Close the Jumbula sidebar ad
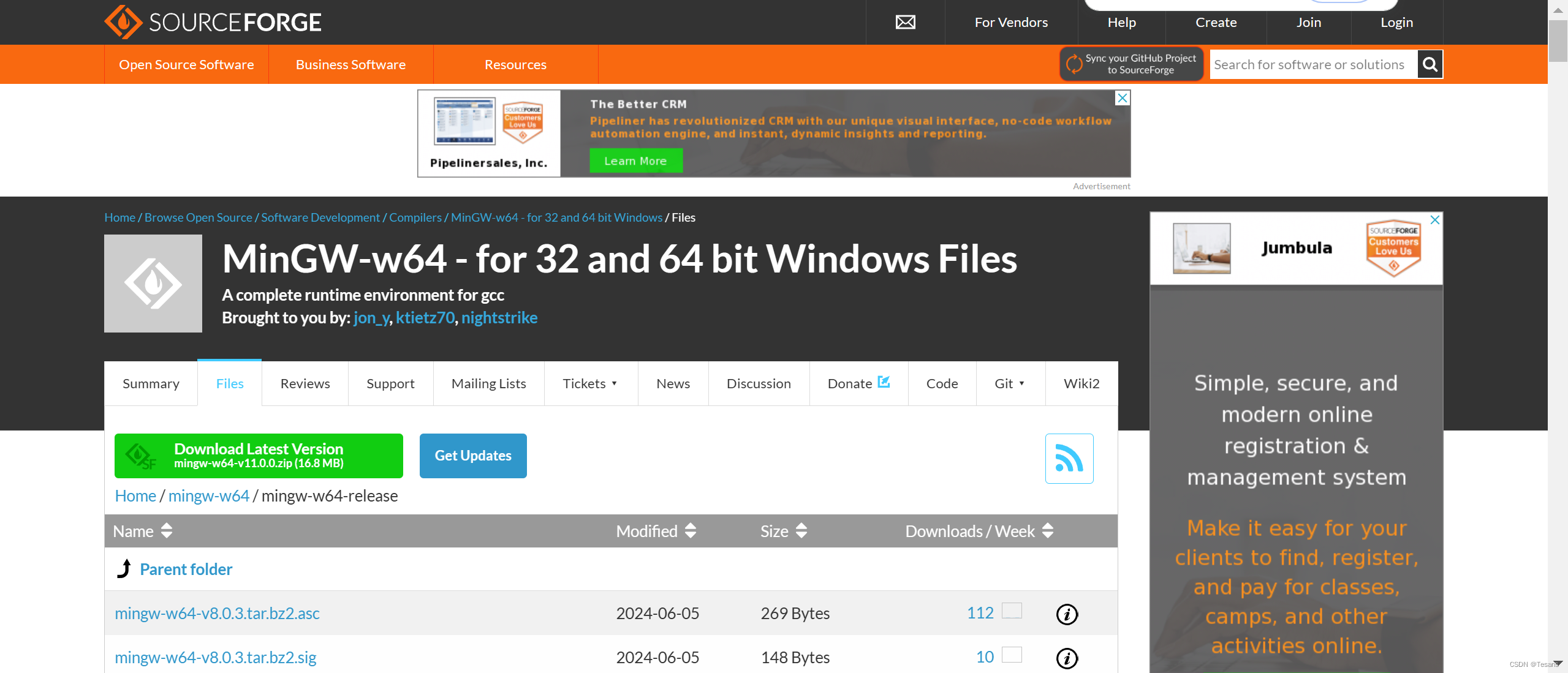This screenshot has height=673, width=1568. (1434, 220)
